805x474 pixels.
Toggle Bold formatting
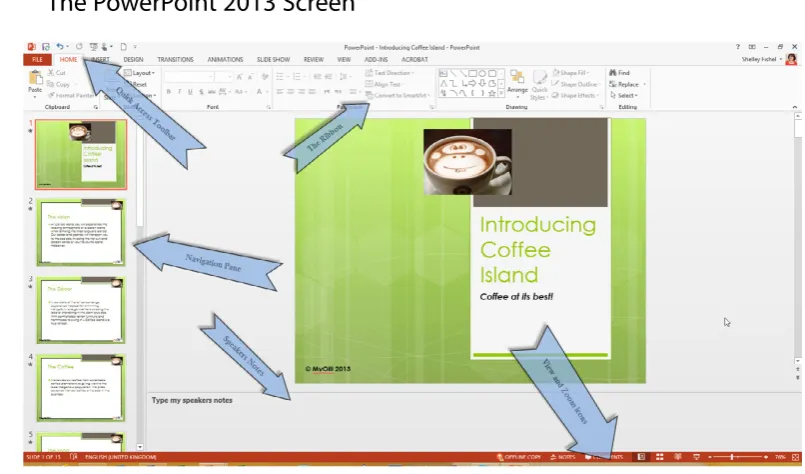(168, 92)
